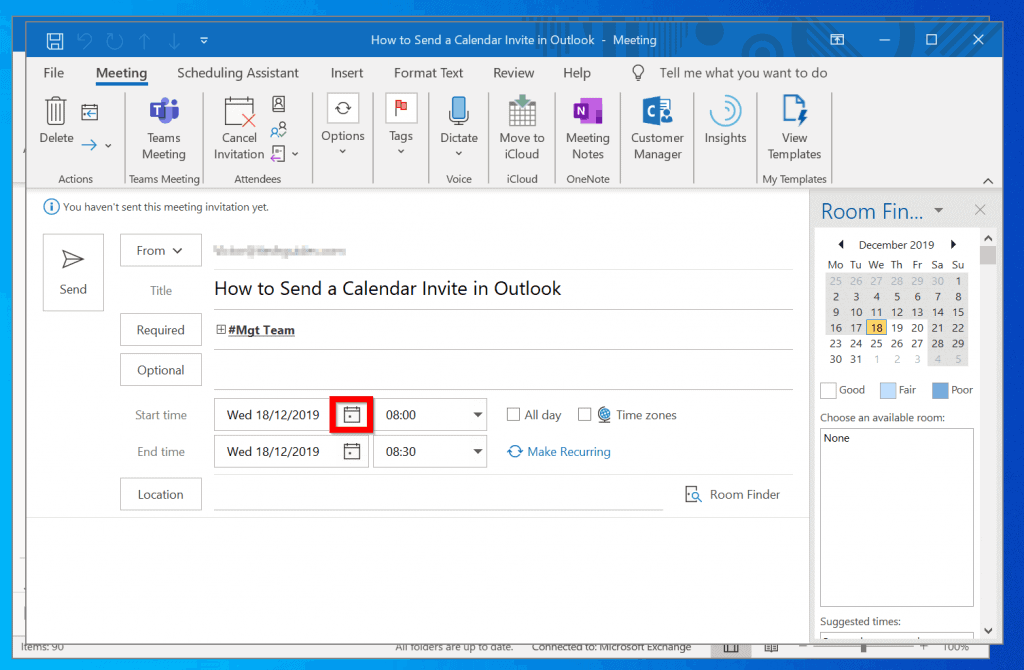This screenshot has width=1024, height=670.
Task: Click the Save icon in the title bar
Action: tap(55, 40)
